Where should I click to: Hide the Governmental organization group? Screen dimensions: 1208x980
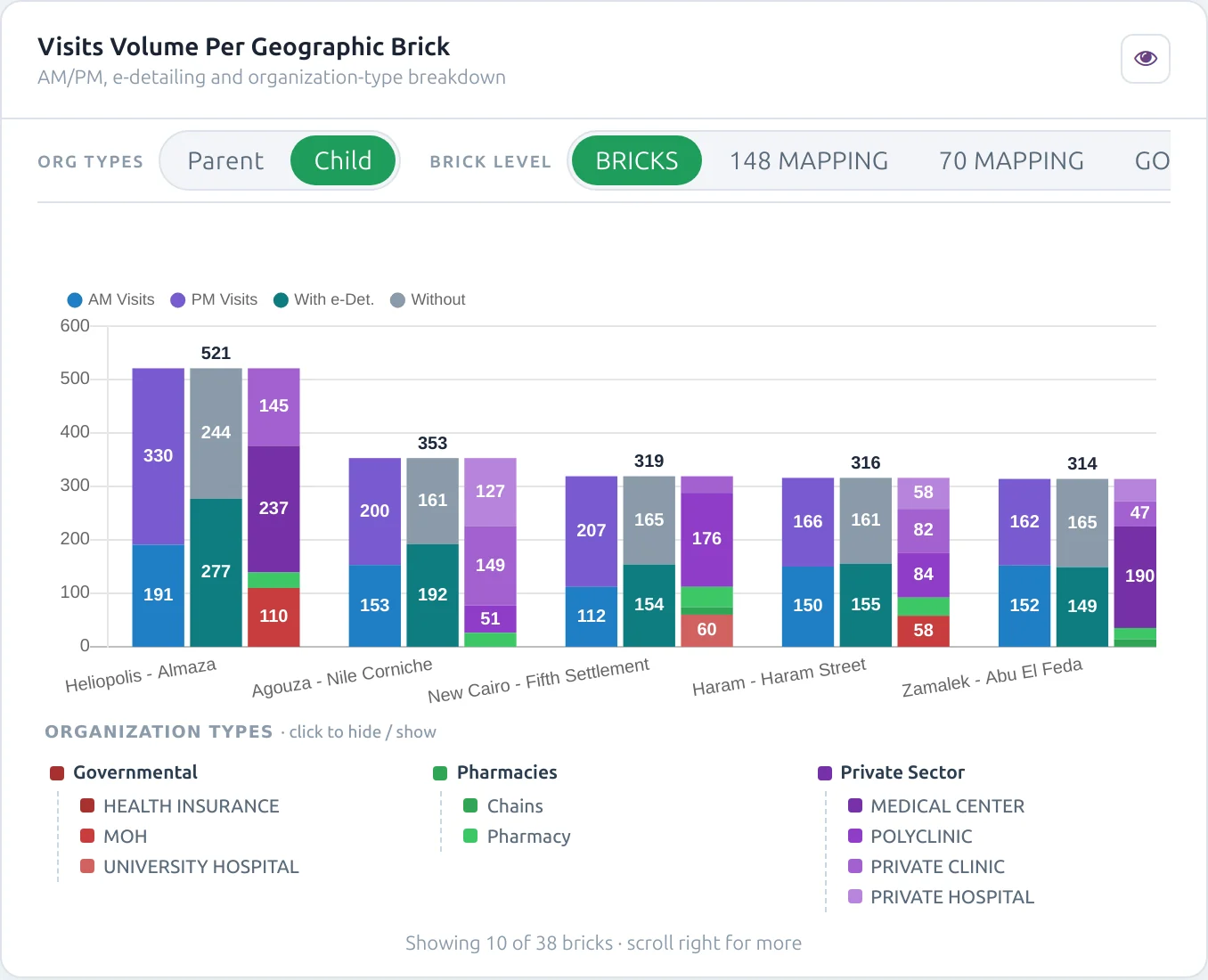[x=124, y=772]
